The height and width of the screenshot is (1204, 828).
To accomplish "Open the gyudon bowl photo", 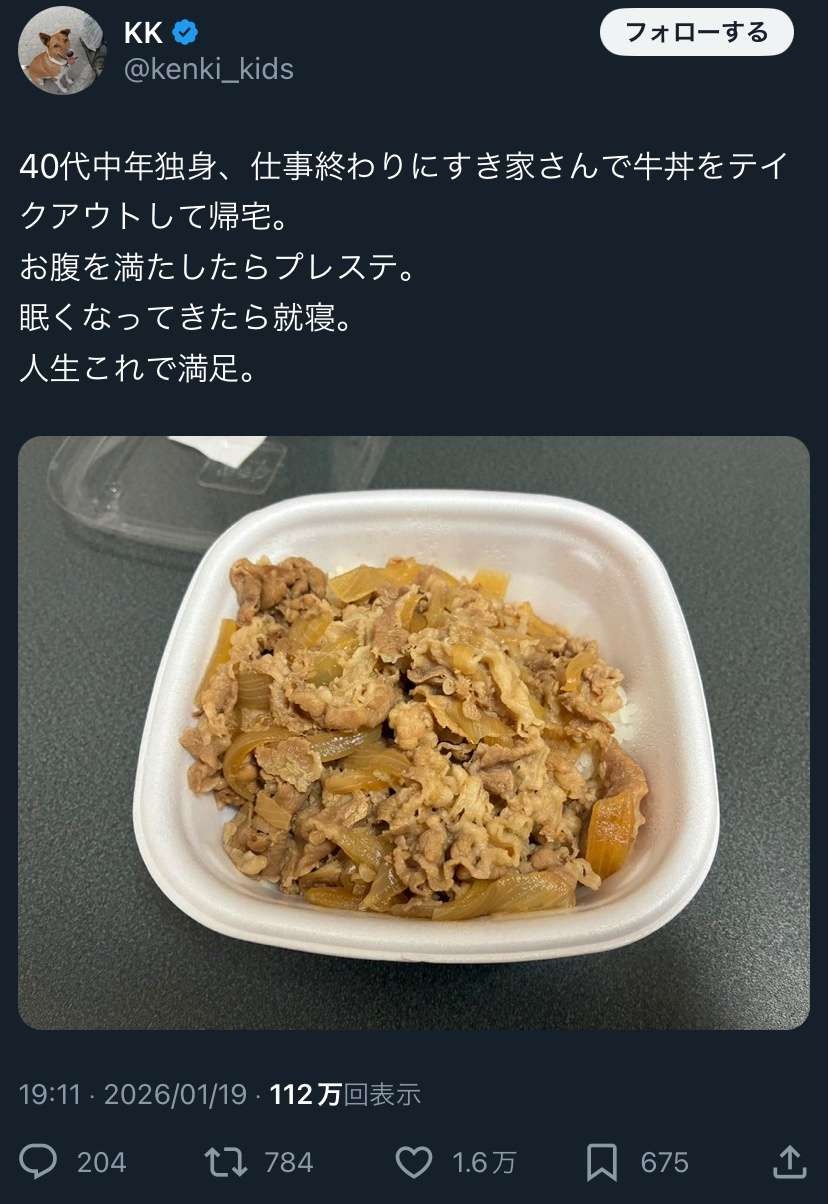I will pos(414,733).
